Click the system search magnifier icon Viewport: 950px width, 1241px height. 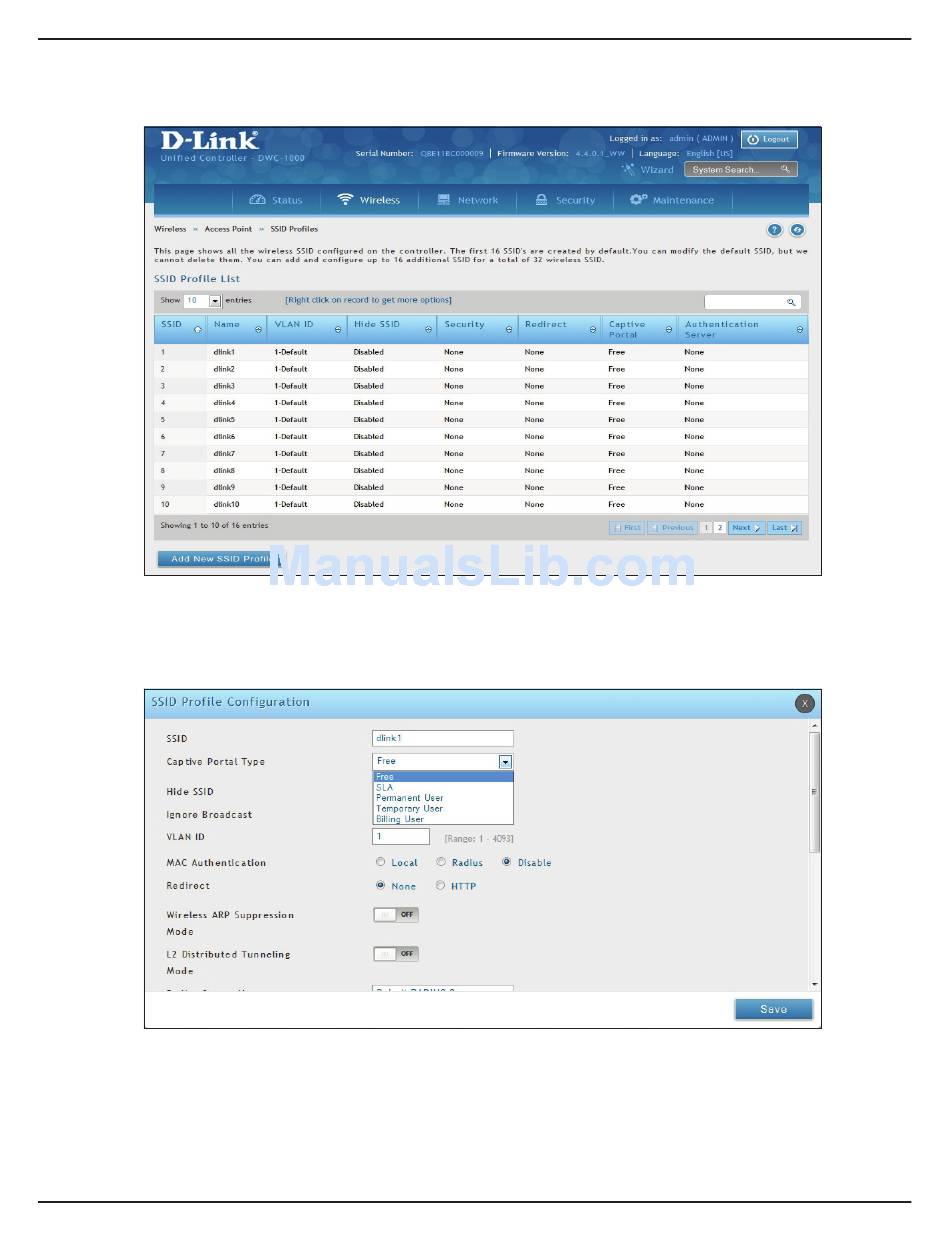click(x=786, y=170)
